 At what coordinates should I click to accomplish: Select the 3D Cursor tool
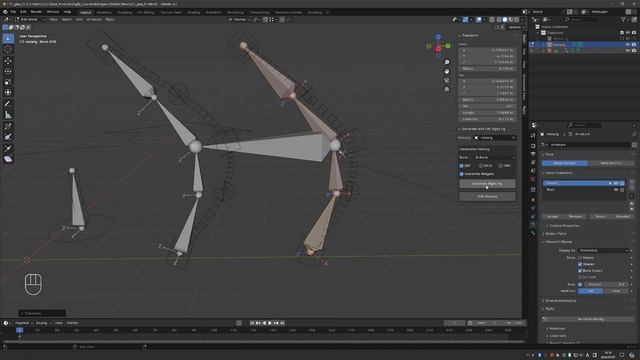coord(8,49)
